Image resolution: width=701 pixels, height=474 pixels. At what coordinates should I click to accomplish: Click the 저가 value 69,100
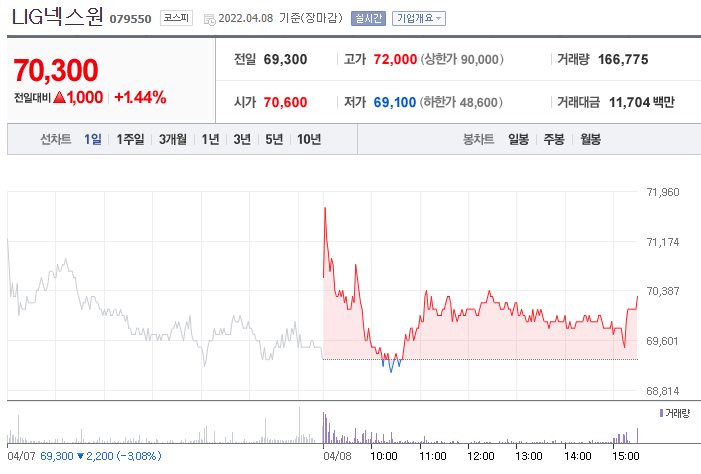[x=395, y=102]
